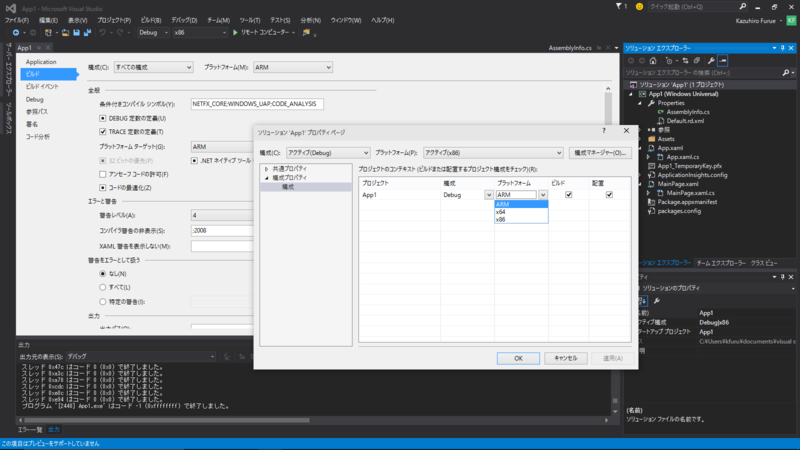Pin the Solution Explorer panel with pushpin icon

[x=783, y=48]
